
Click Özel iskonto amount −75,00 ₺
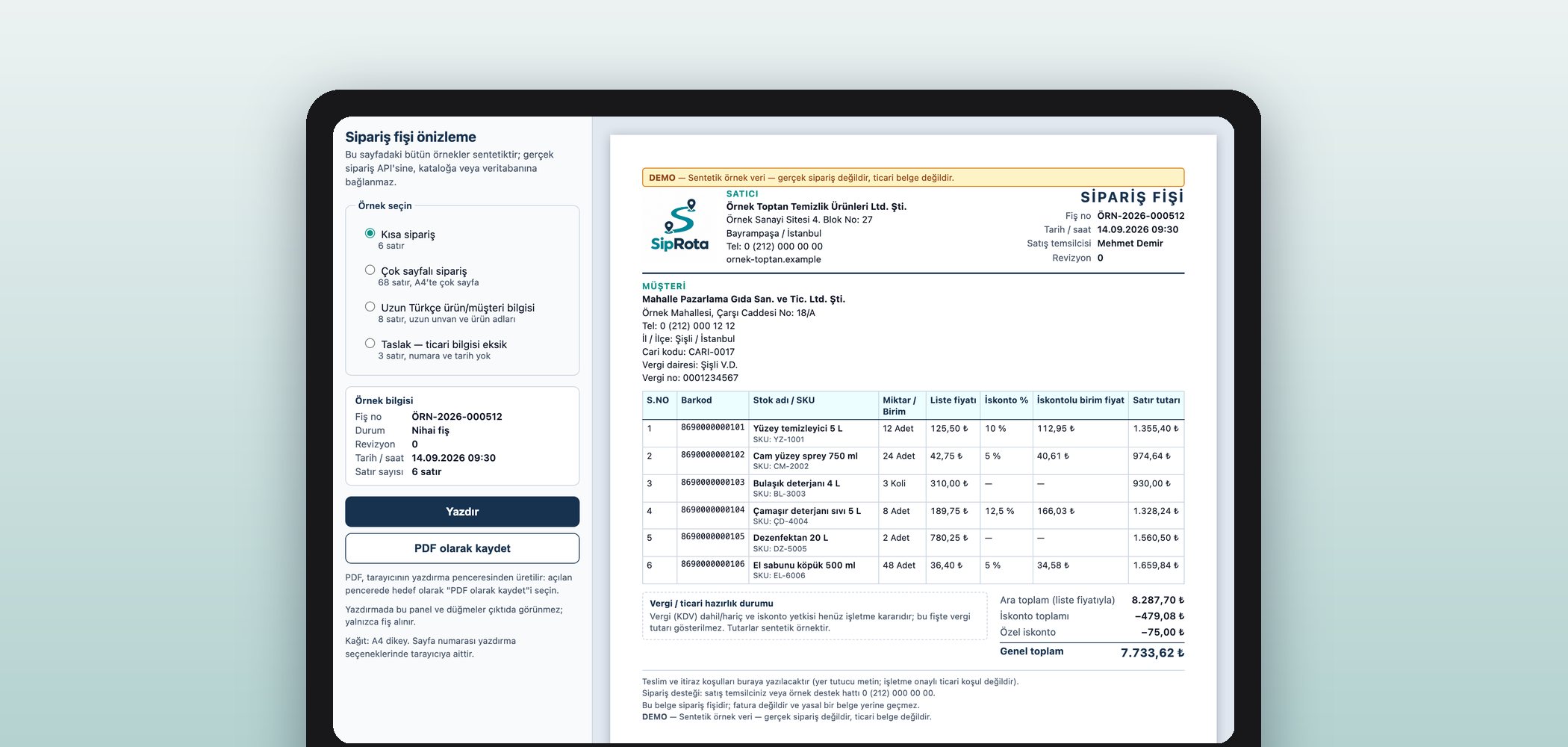pos(1162,632)
